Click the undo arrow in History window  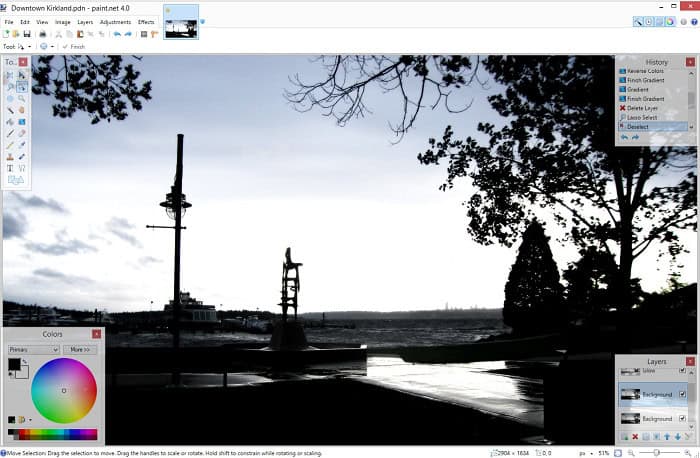click(625, 137)
